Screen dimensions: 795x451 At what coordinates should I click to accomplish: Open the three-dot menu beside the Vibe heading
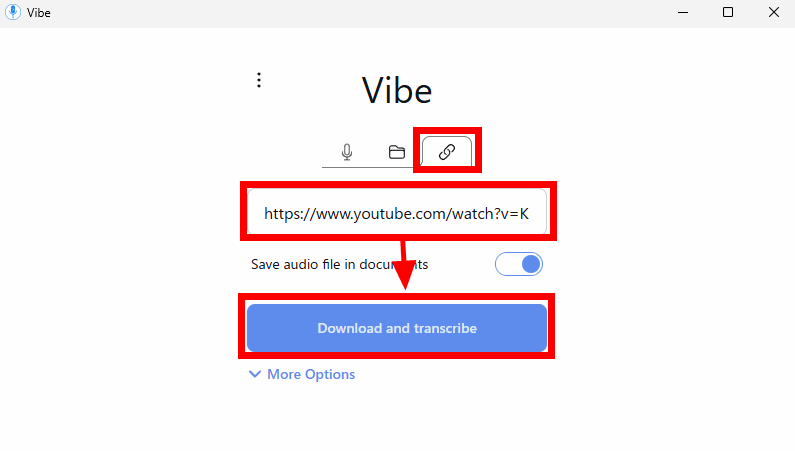(259, 80)
